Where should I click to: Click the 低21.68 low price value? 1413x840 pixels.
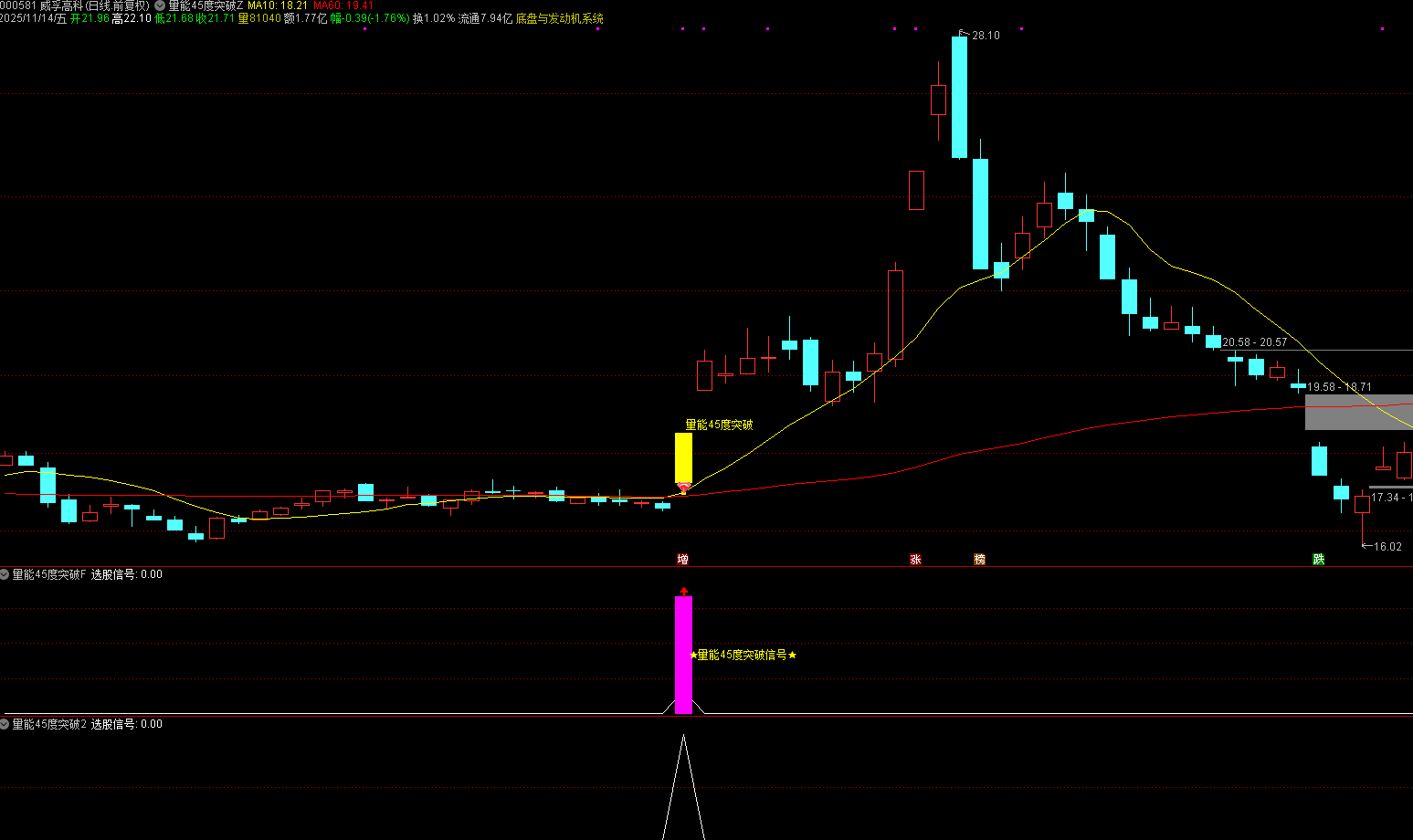coord(174,18)
